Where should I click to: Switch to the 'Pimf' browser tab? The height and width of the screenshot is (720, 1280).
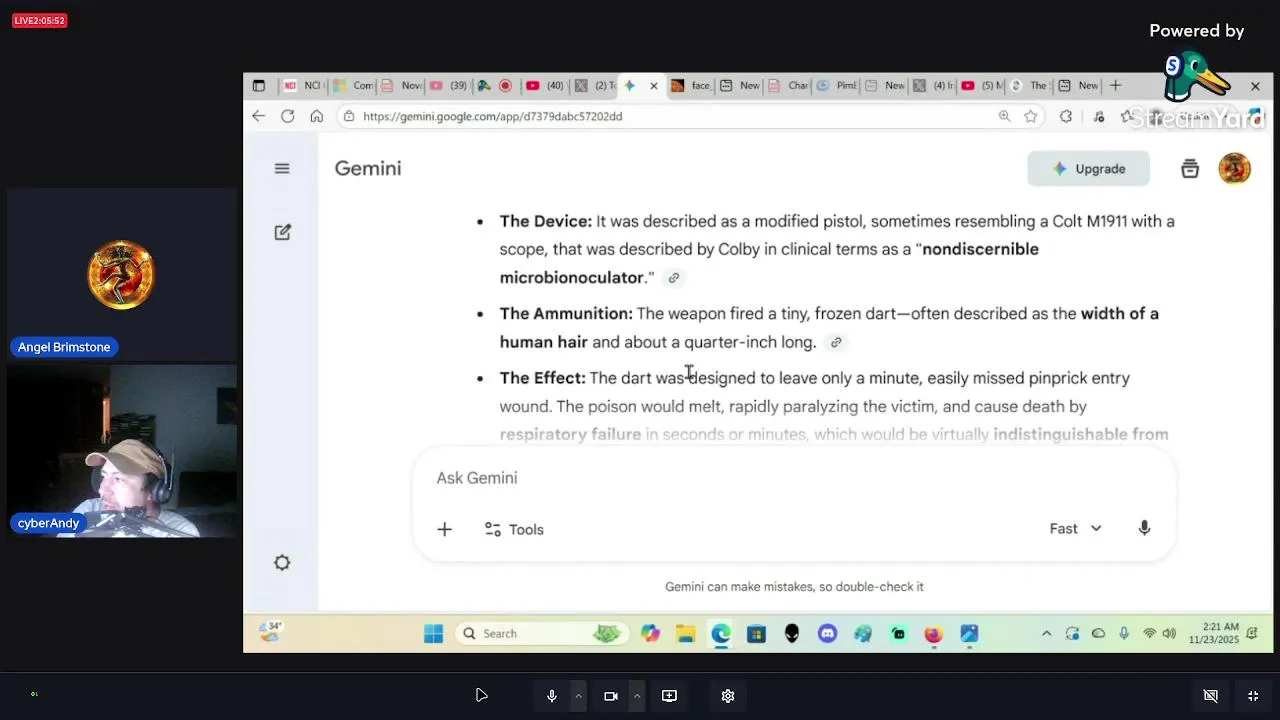point(837,86)
